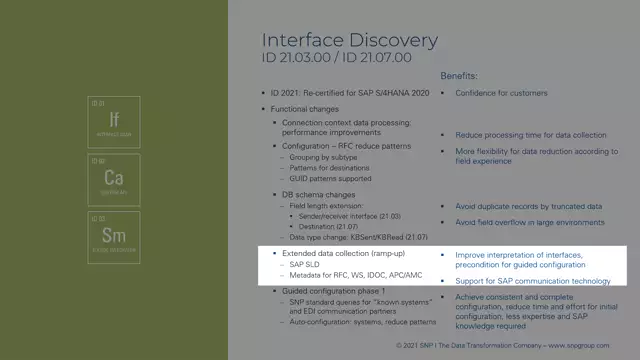Click 'Destination (21.07)' line
This screenshot has height=360, width=640.
[328, 227]
